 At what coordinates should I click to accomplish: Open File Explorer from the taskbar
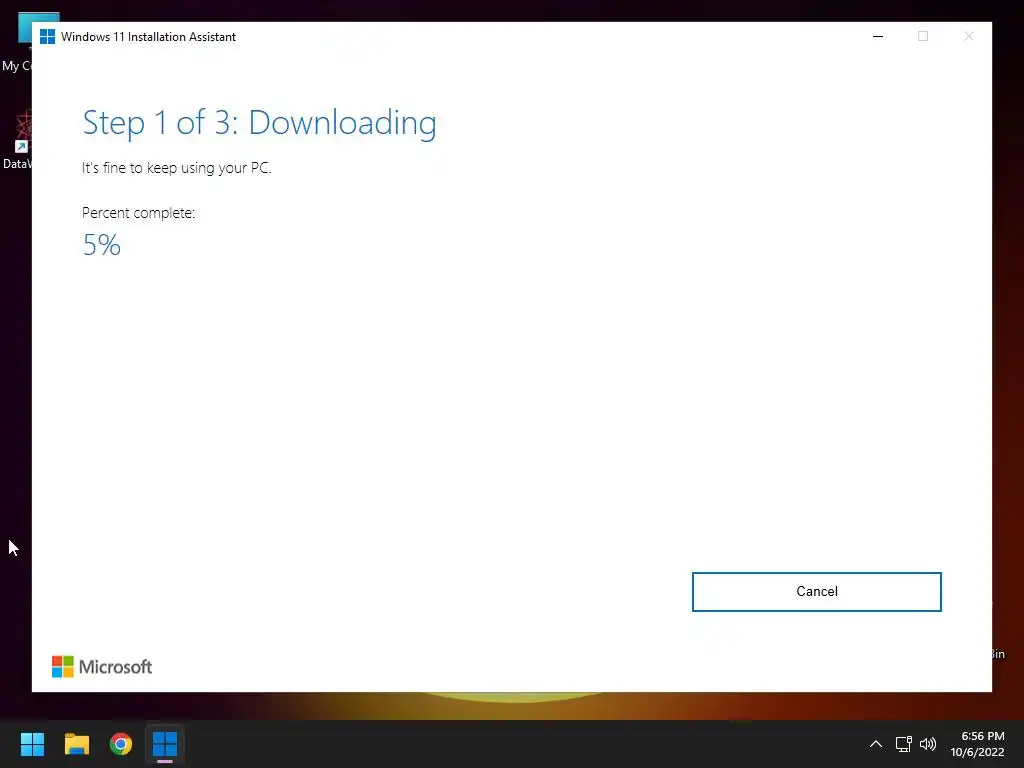pos(76,744)
